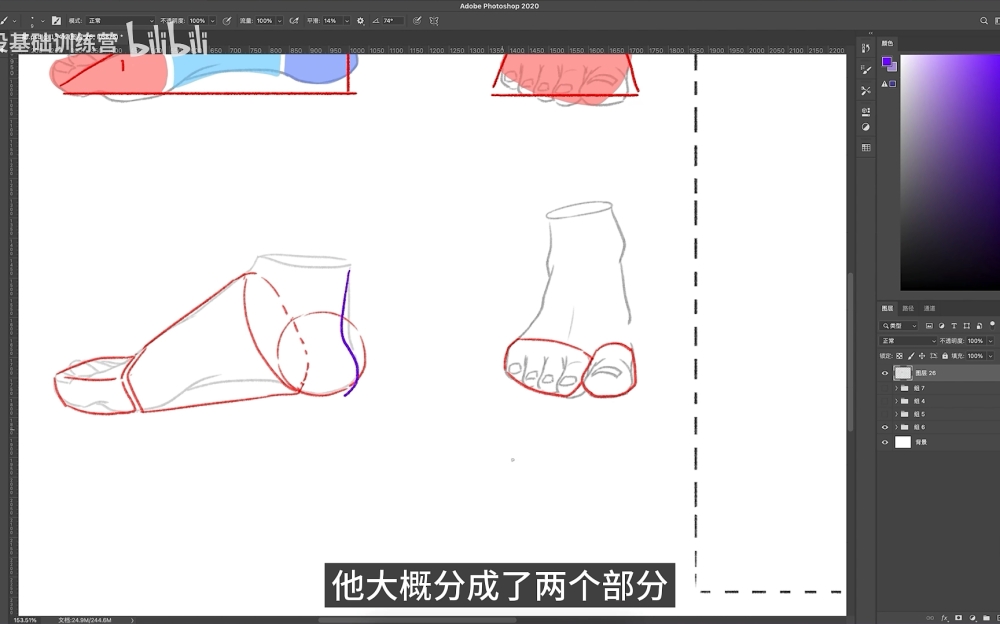Screen dimensions: 1000x624
Task: Open the smoothing 平滑 dropdown arrow
Action: 347,21
